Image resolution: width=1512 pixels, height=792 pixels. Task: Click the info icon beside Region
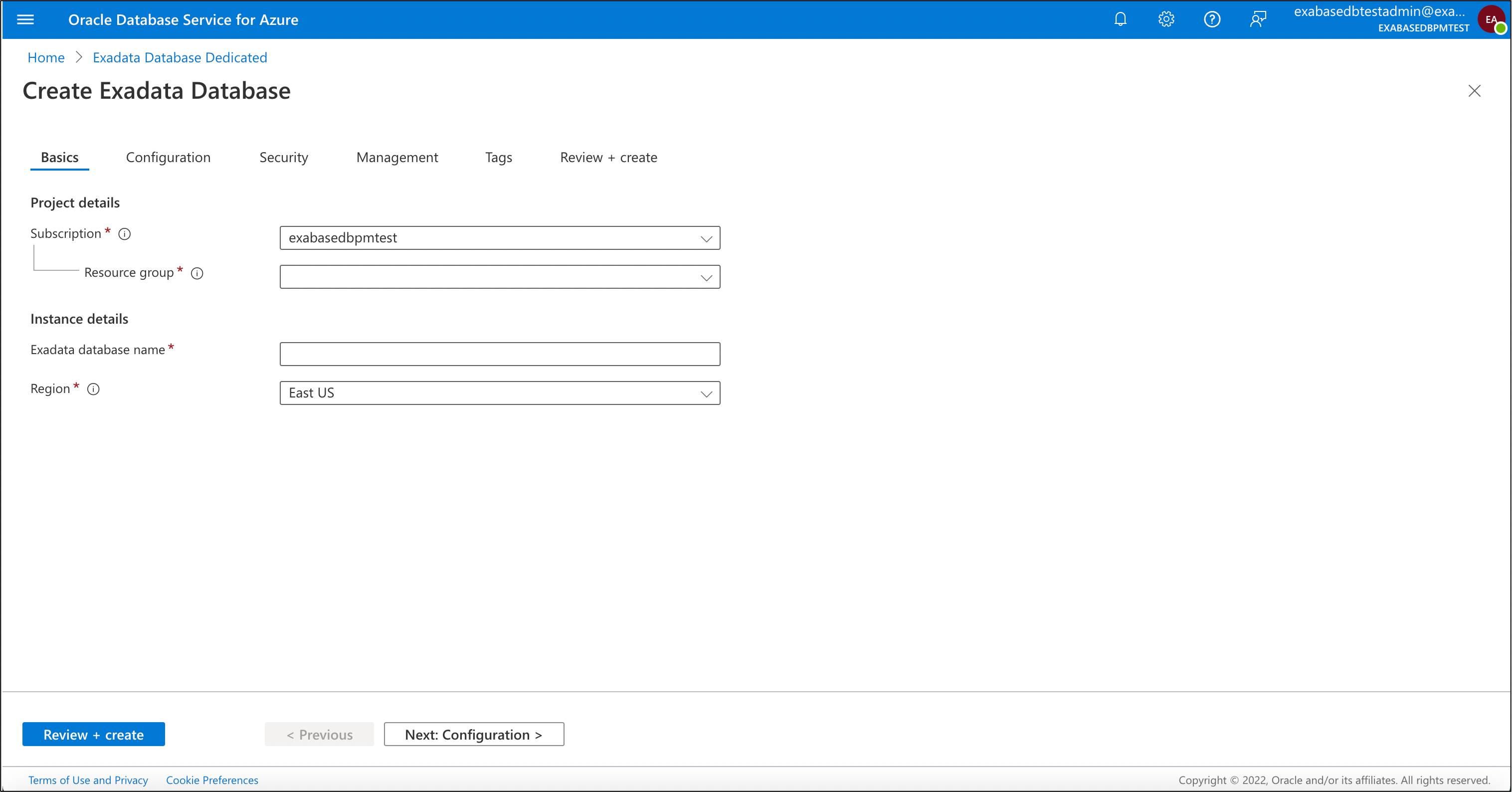93,389
